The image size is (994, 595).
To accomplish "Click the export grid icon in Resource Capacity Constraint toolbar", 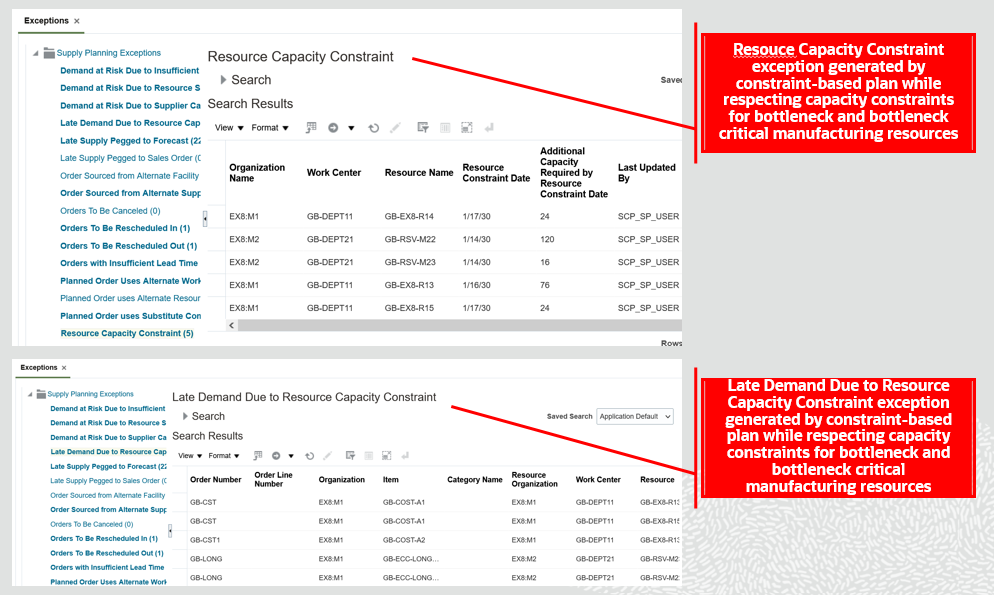I will (311, 127).
